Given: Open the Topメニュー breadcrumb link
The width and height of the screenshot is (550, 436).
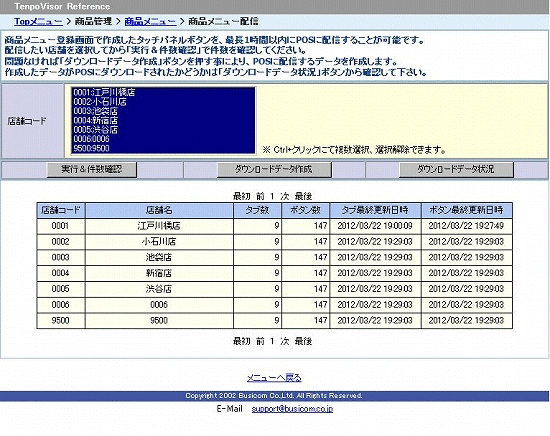Looking at the screenshot, I should [39, 21].
